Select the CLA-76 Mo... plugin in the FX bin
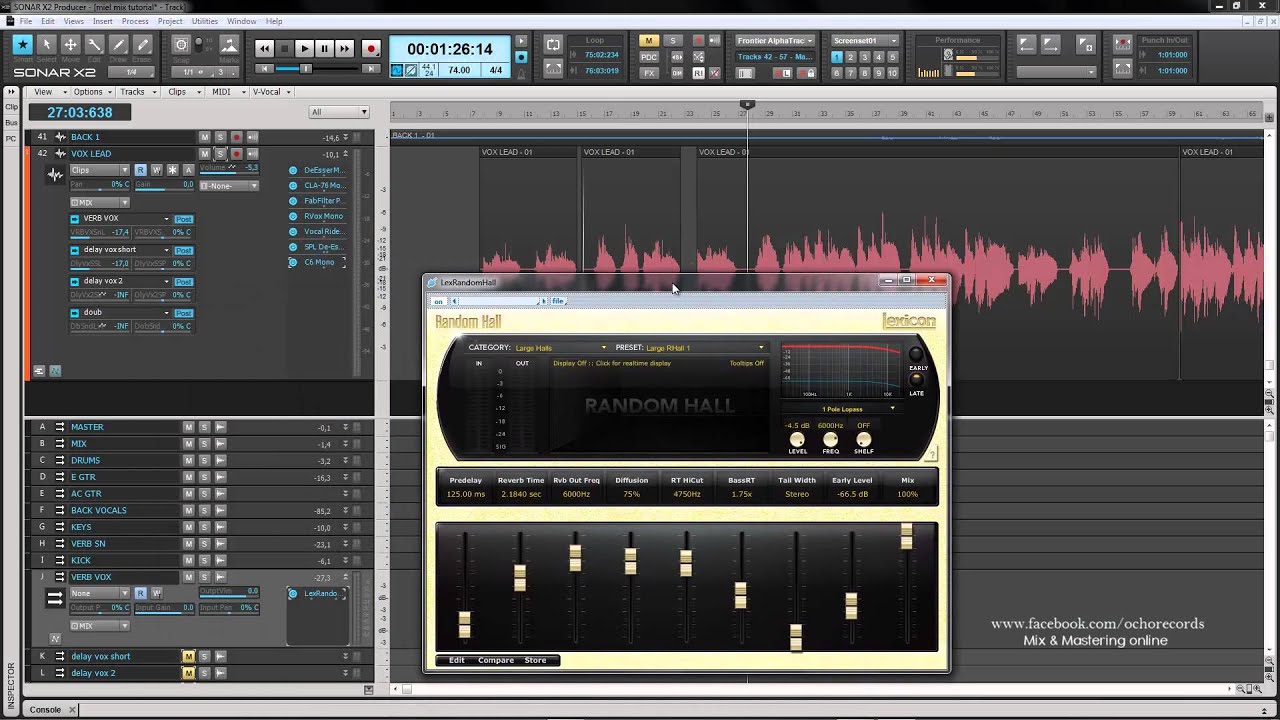 coord(324,185)
